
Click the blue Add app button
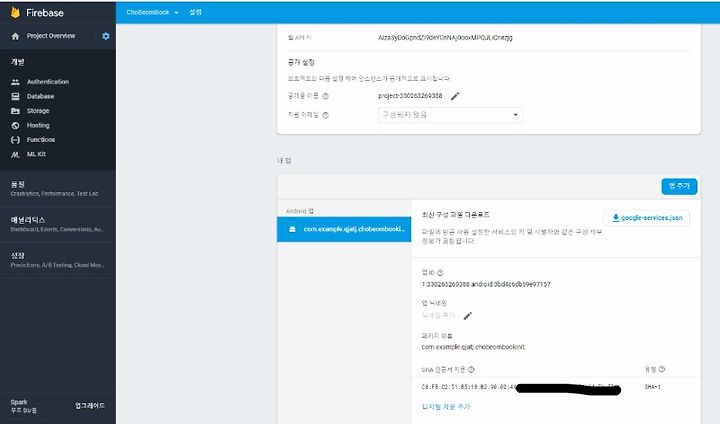(x=679, y=186)
